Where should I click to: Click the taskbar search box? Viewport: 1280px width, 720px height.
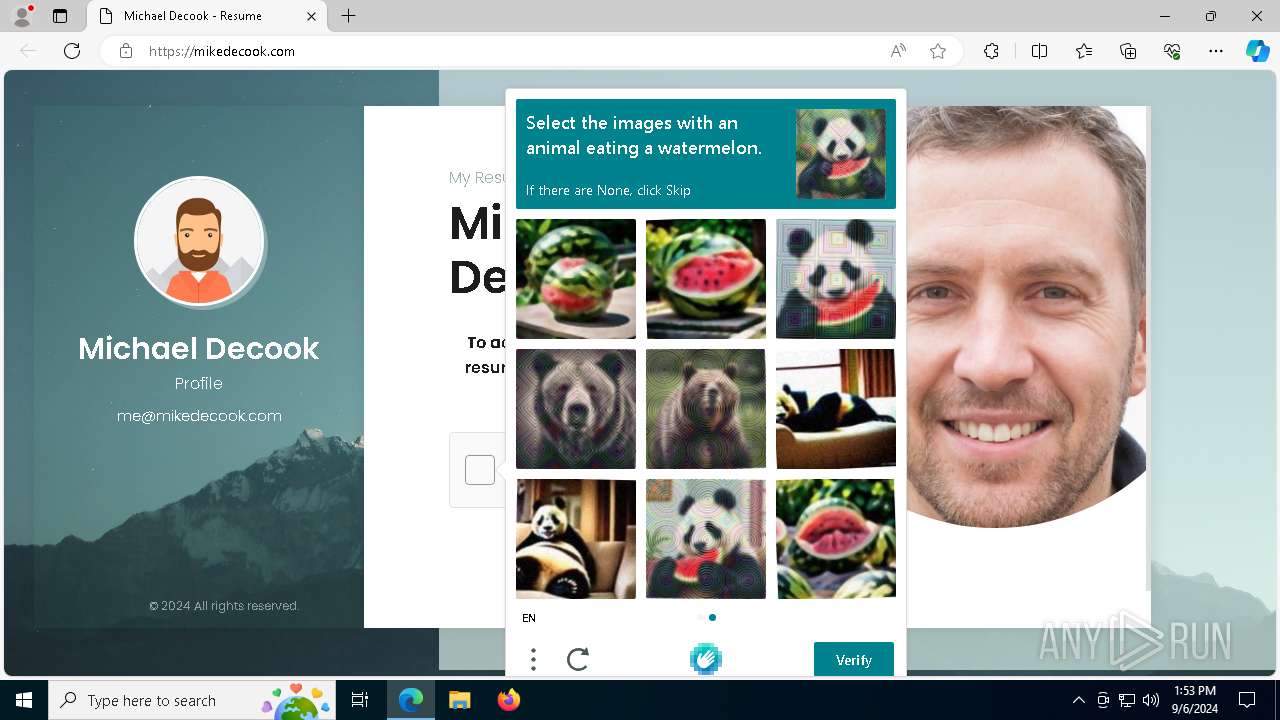(192, 700)
